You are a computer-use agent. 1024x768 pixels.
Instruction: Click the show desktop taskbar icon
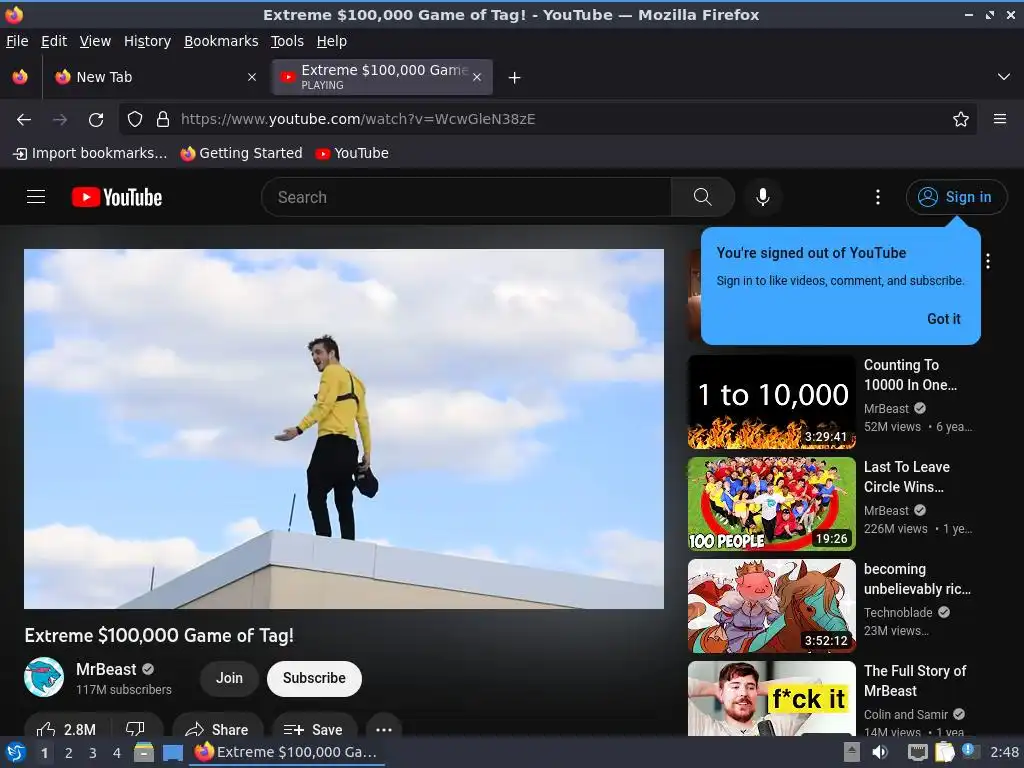click(x=172, y=753)
